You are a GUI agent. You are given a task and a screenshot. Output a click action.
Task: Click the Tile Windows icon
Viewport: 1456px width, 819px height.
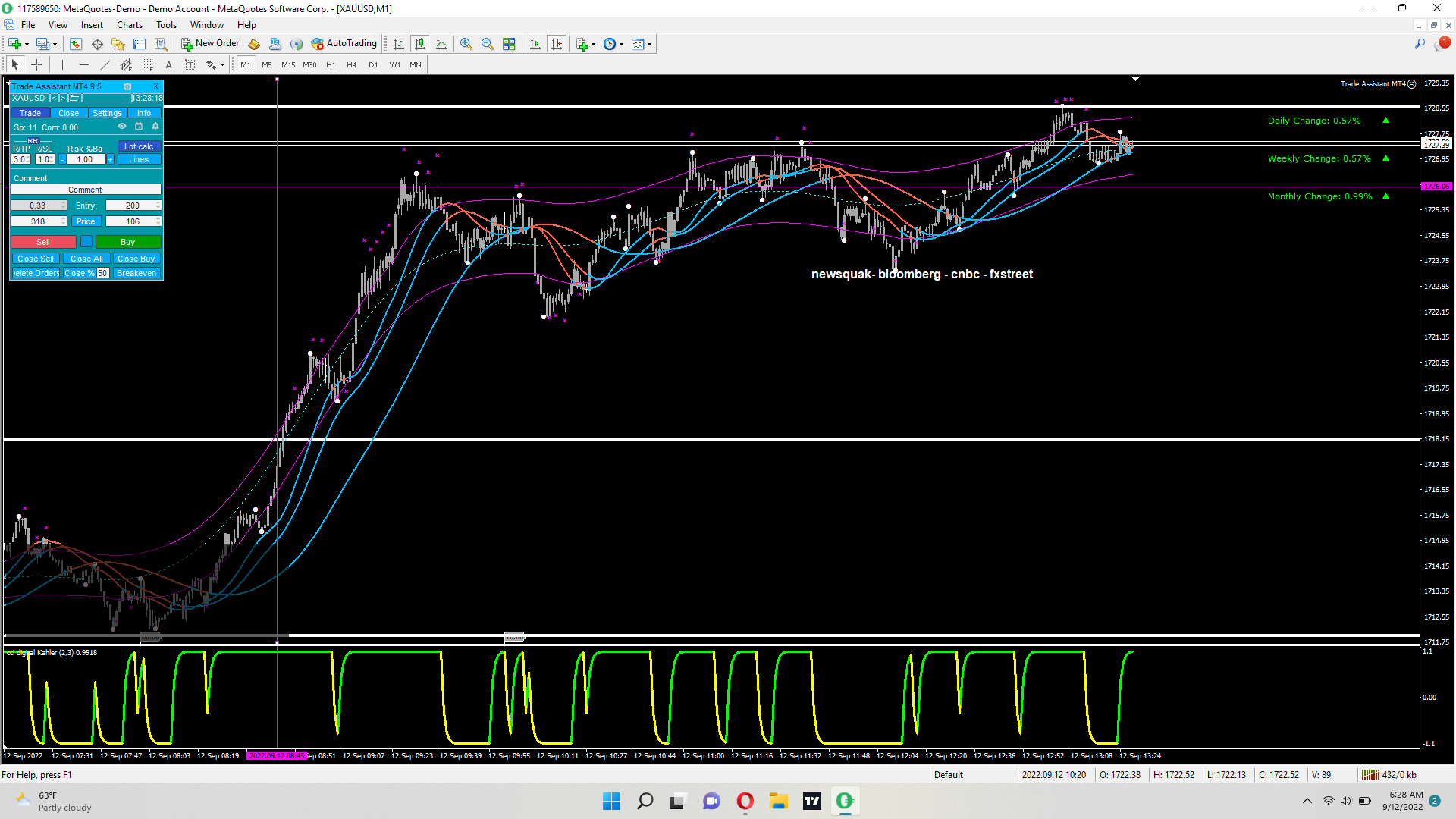pyautogui.click(x=509, y=44)
